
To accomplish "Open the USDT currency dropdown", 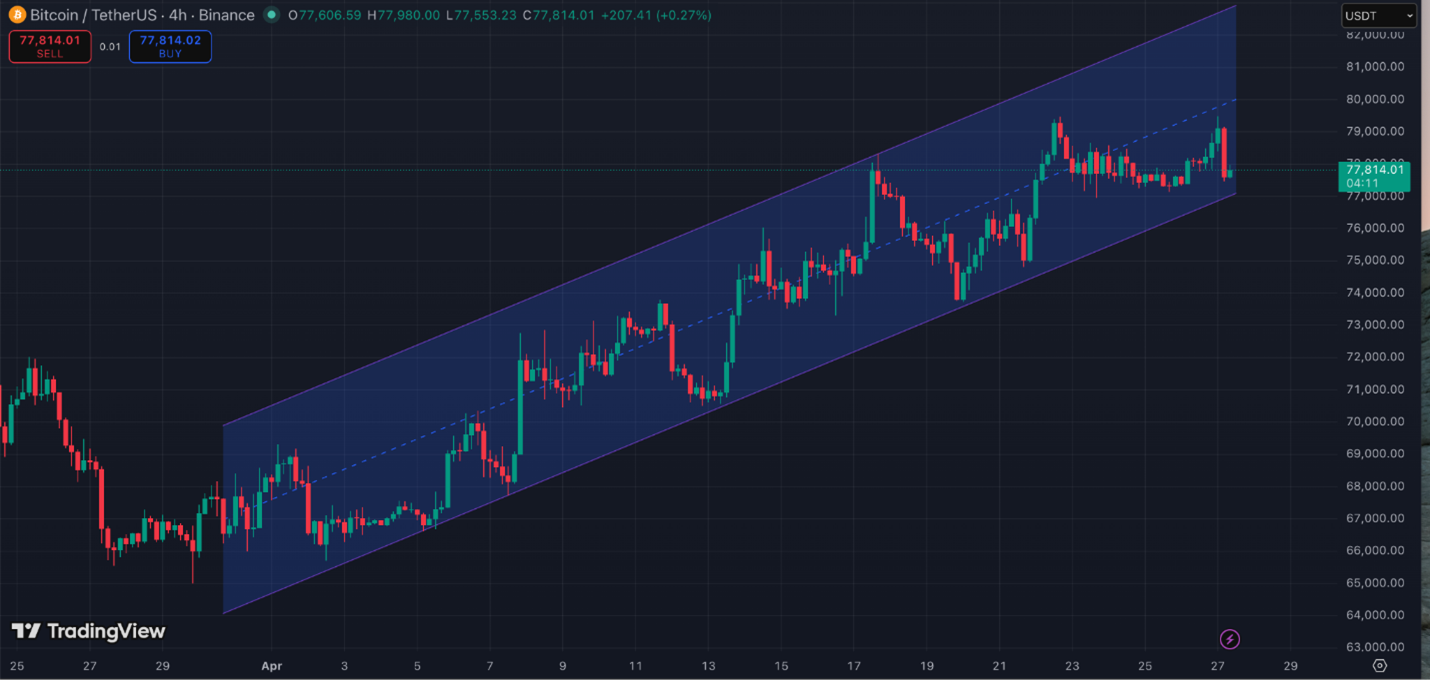I will (x=1379, y=15).
